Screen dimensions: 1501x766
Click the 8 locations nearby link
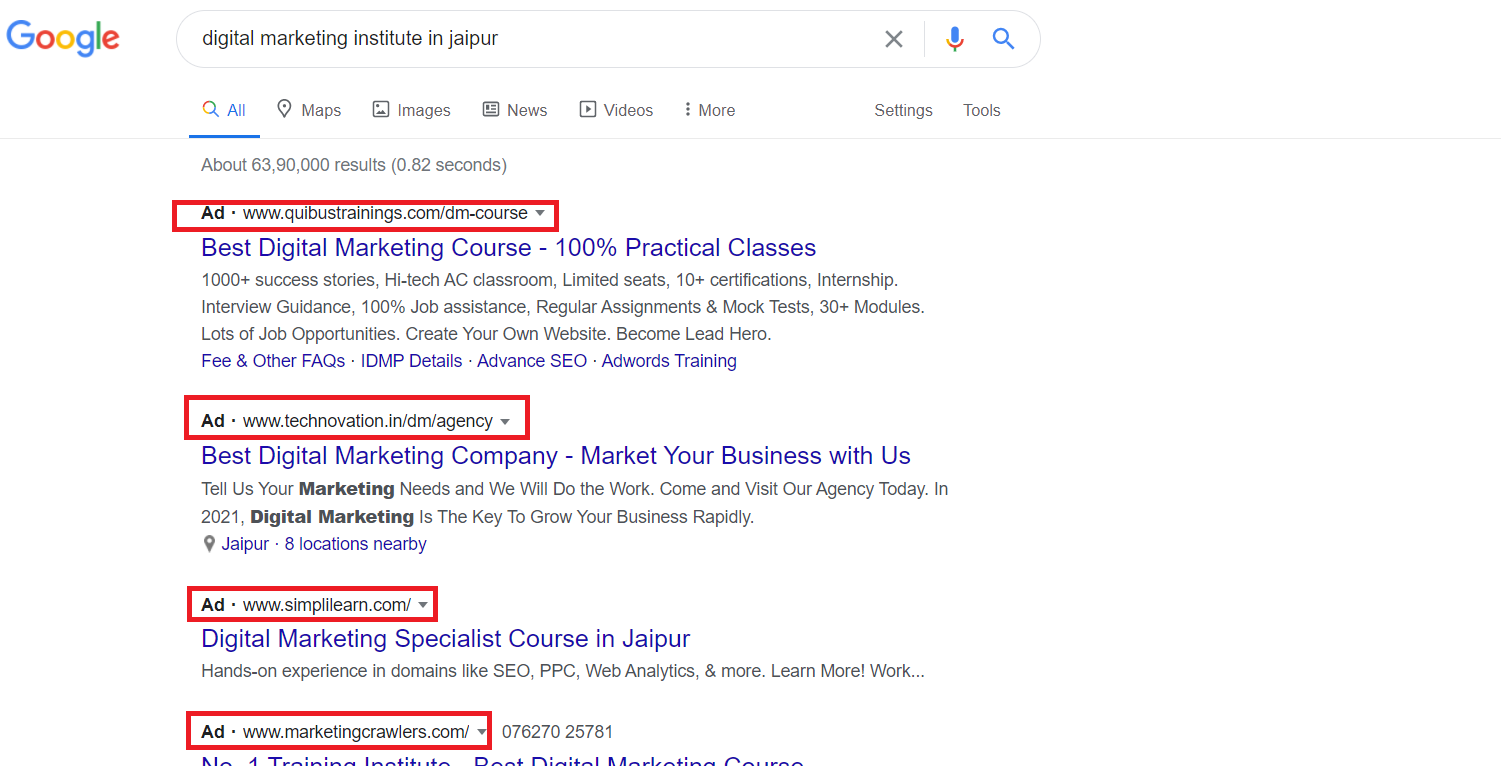click(x=355, y=543)
